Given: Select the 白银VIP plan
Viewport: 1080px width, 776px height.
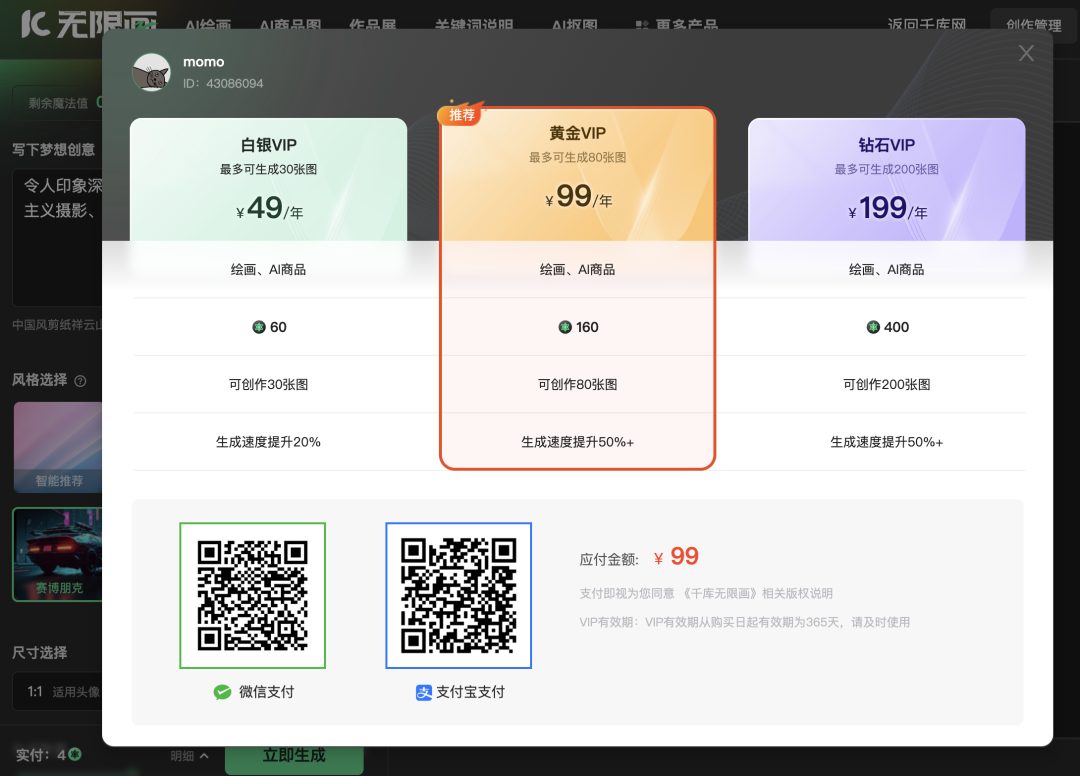Looking at the screenshot, I should pyautogui.click(x=268, y=180).
